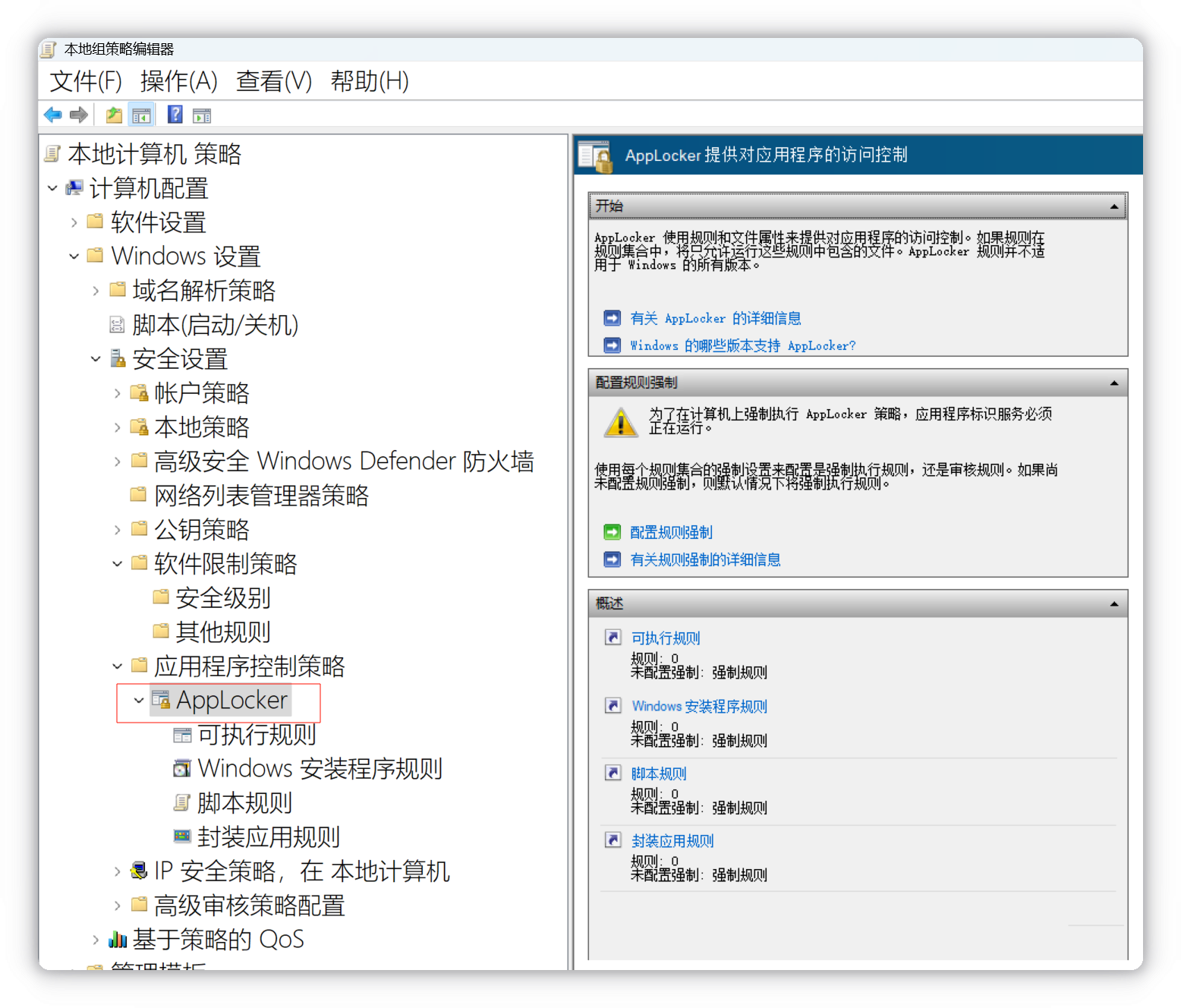This screenshot has height=1008, width=1181.
Task: Click the 帐户策略 folder icon
Action: 139,392
